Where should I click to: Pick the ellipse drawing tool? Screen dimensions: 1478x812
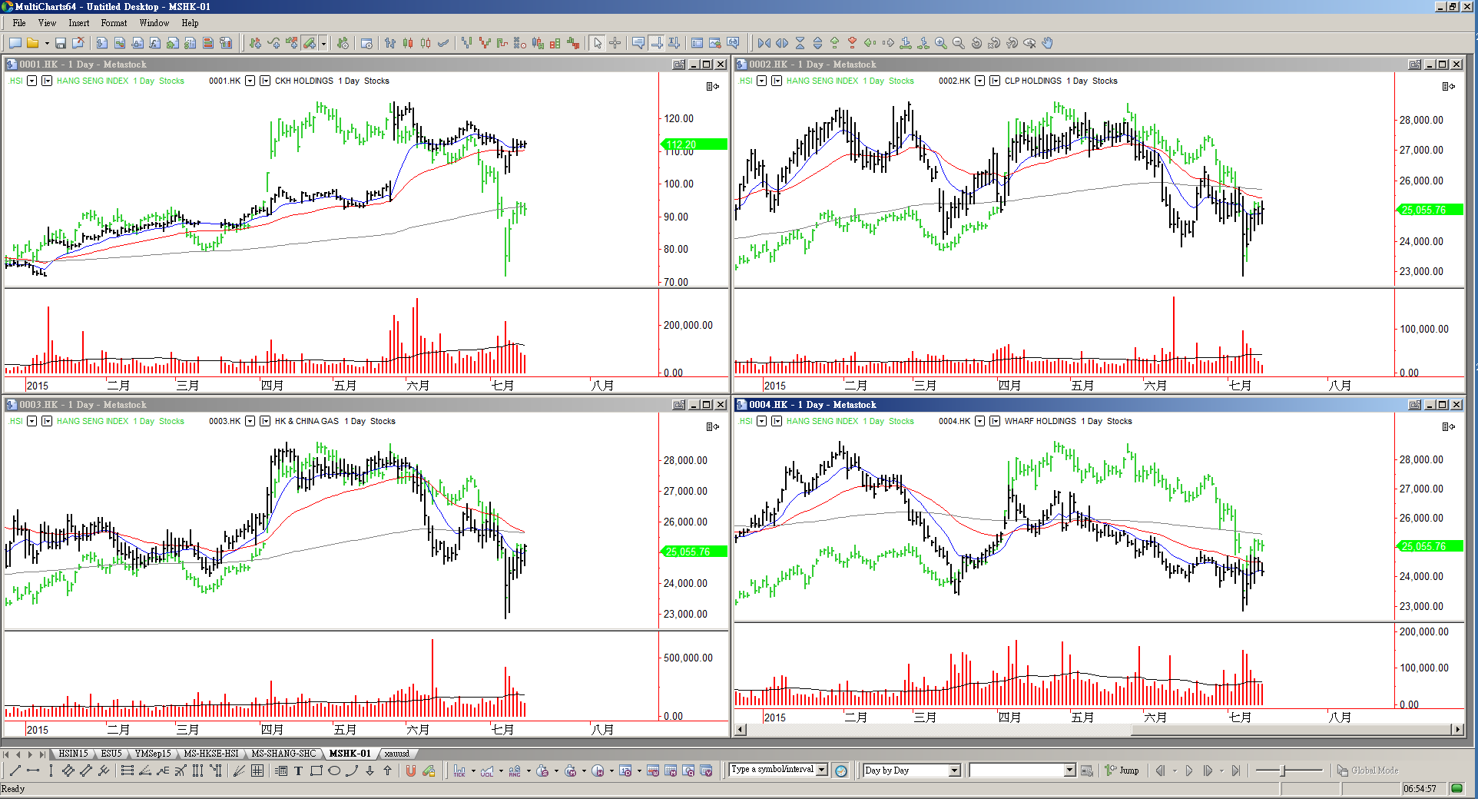pyautogui.click(x=334, y=771)
